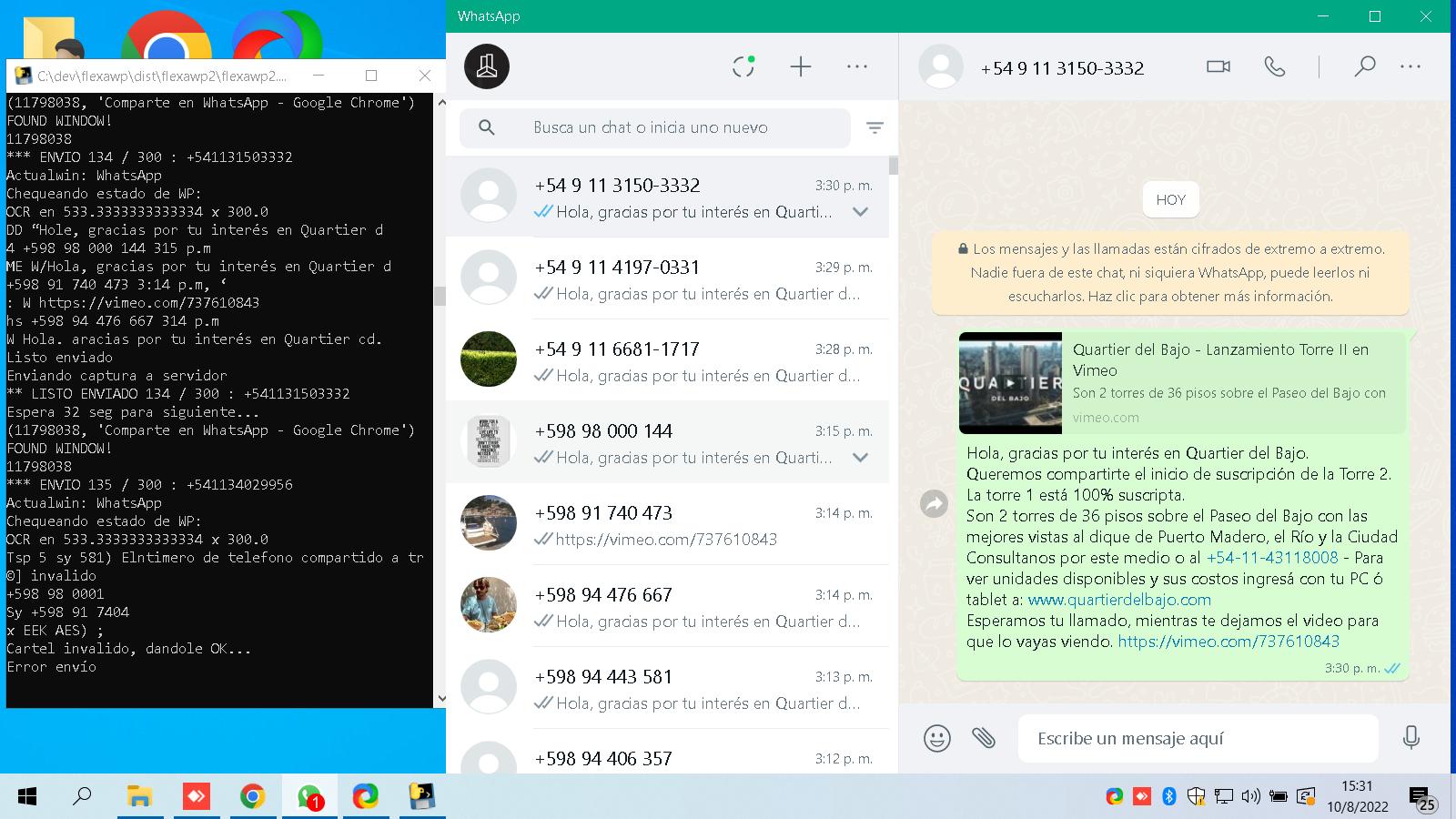
Task: Open taskbar search magnifier
Action: [82, 797]
